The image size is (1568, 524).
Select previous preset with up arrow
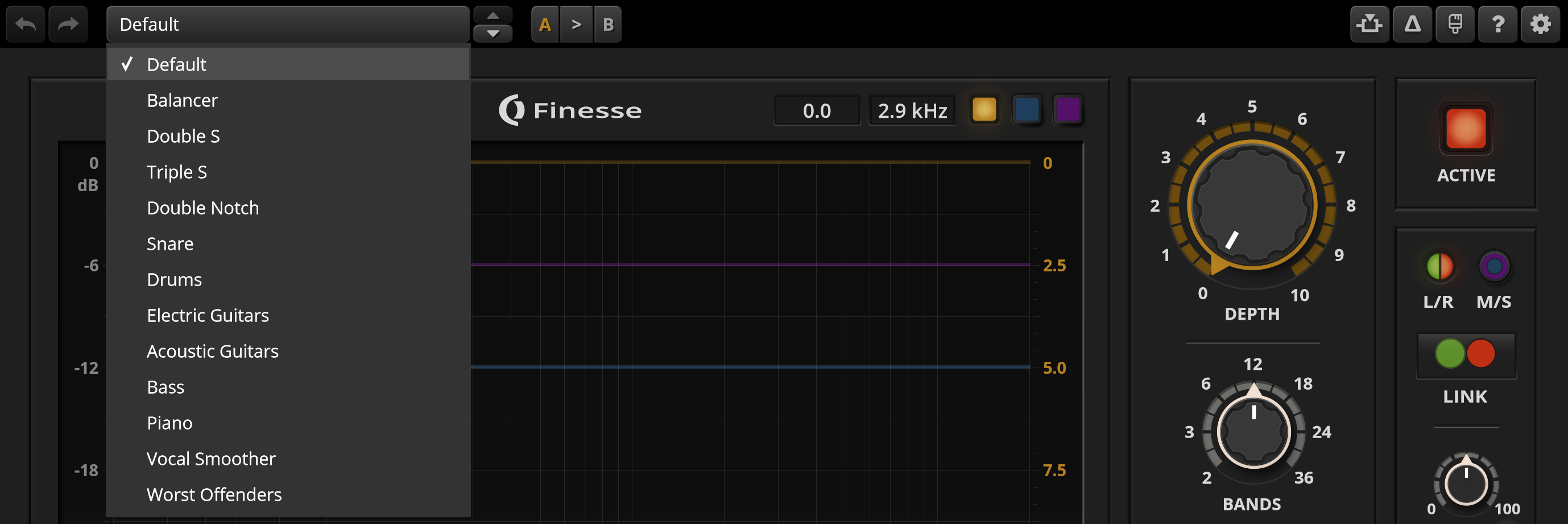[493, 15]
